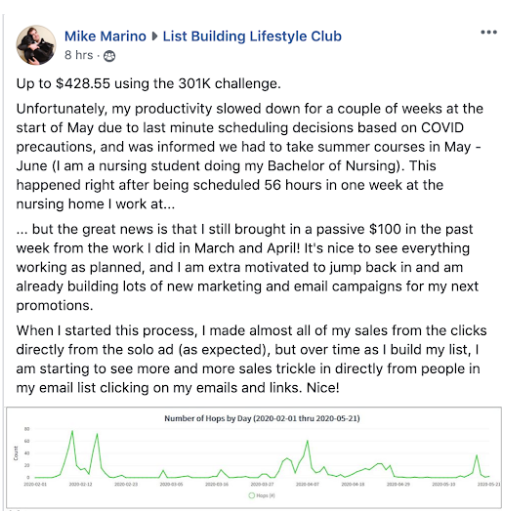Click the highest peak near 2020-02-12
505x511 pixels.
click(x=72, y=431)
